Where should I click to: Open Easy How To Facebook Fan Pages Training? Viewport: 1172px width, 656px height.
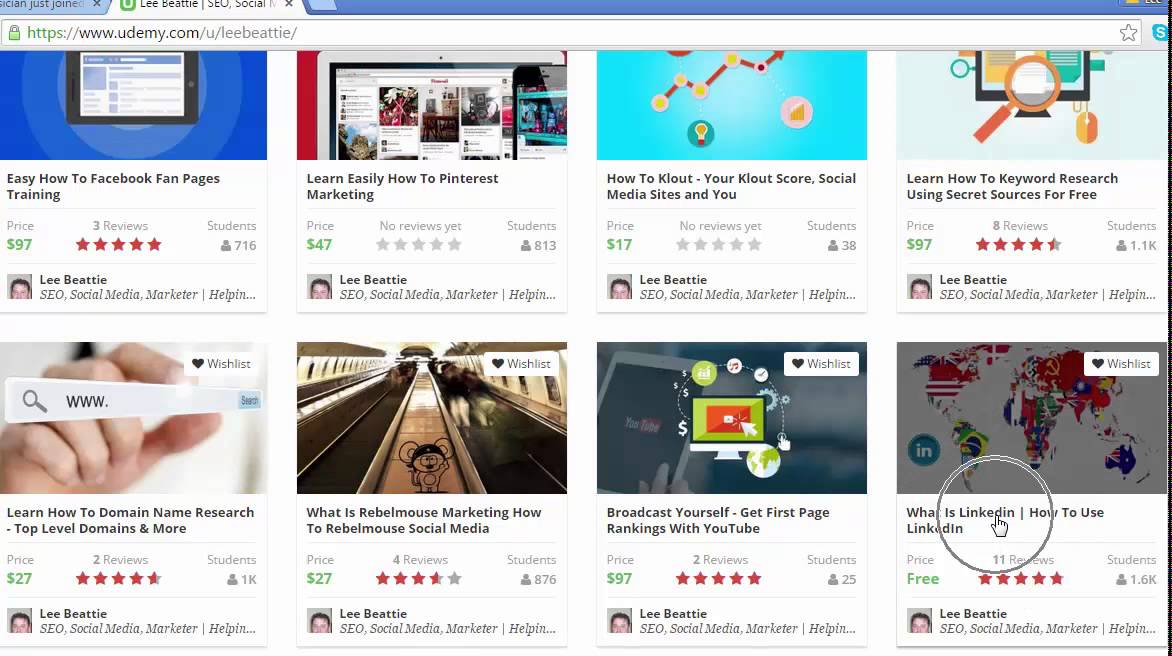[113, 186]
